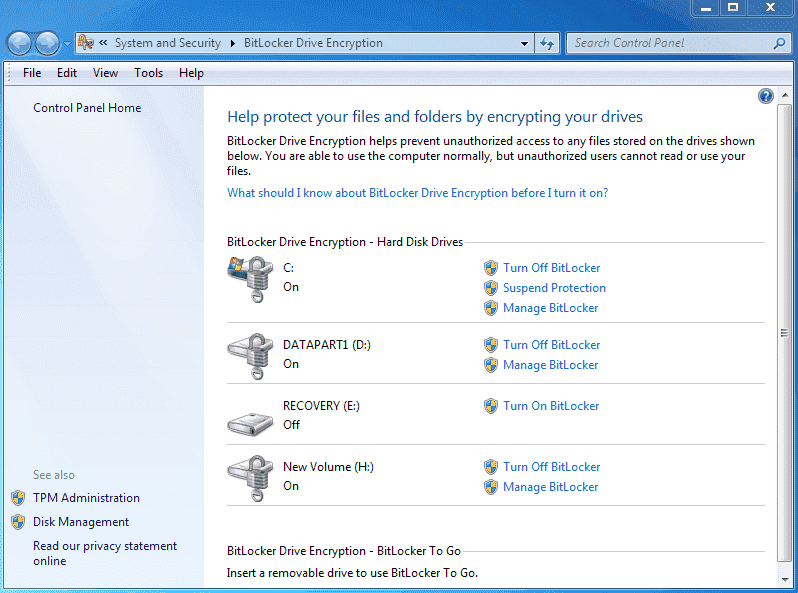798x593 pixels.
Task: Select the New Volume (H:) drive label
Action: click(x=328, y=467)
